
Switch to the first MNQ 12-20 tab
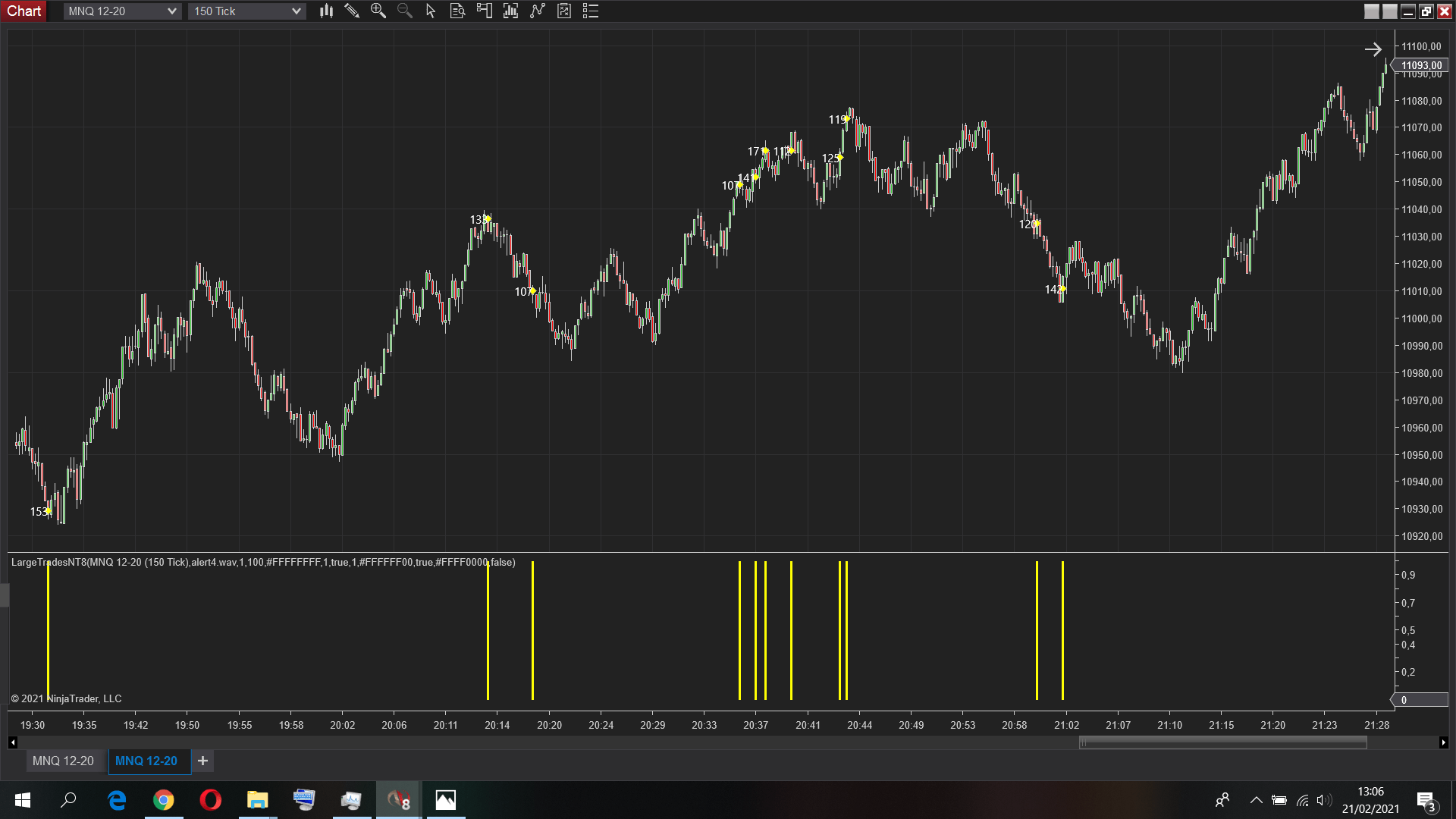tap(64, 761)
